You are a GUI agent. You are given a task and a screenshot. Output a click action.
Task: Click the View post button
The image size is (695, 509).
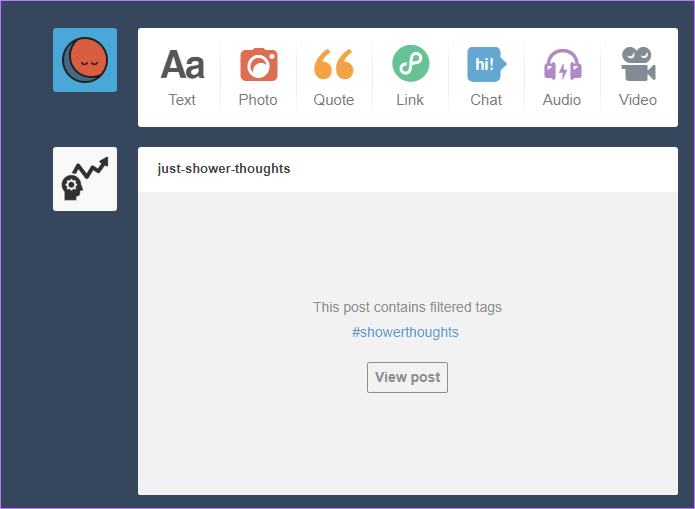click(407, 377)
